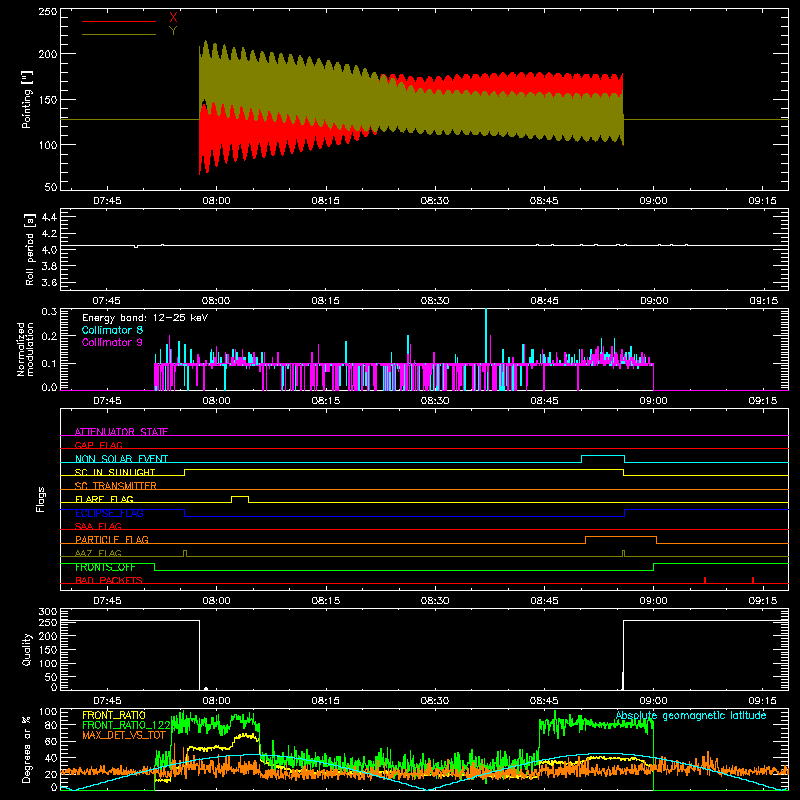Screen dimensions: 800x800
Task: Click the PARTICLE_FLAG label
Action: tap(112, 539)
